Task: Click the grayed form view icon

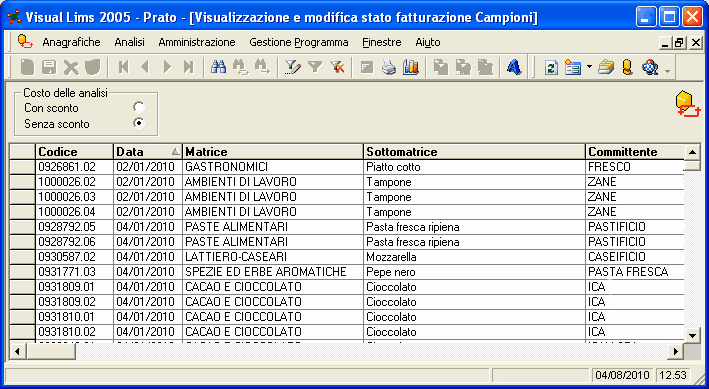Action: pyautogui.click(x=367, y=67)
